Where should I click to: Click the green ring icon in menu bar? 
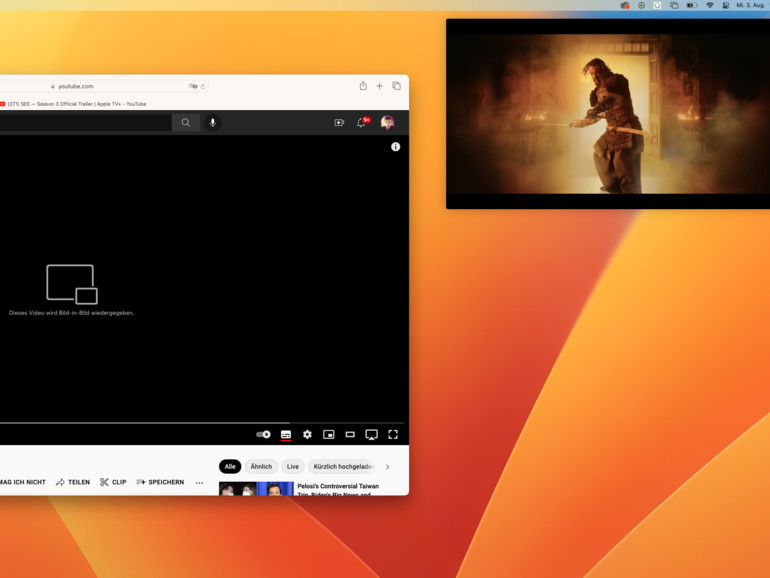pyautogui.click(x=658, y=5)
